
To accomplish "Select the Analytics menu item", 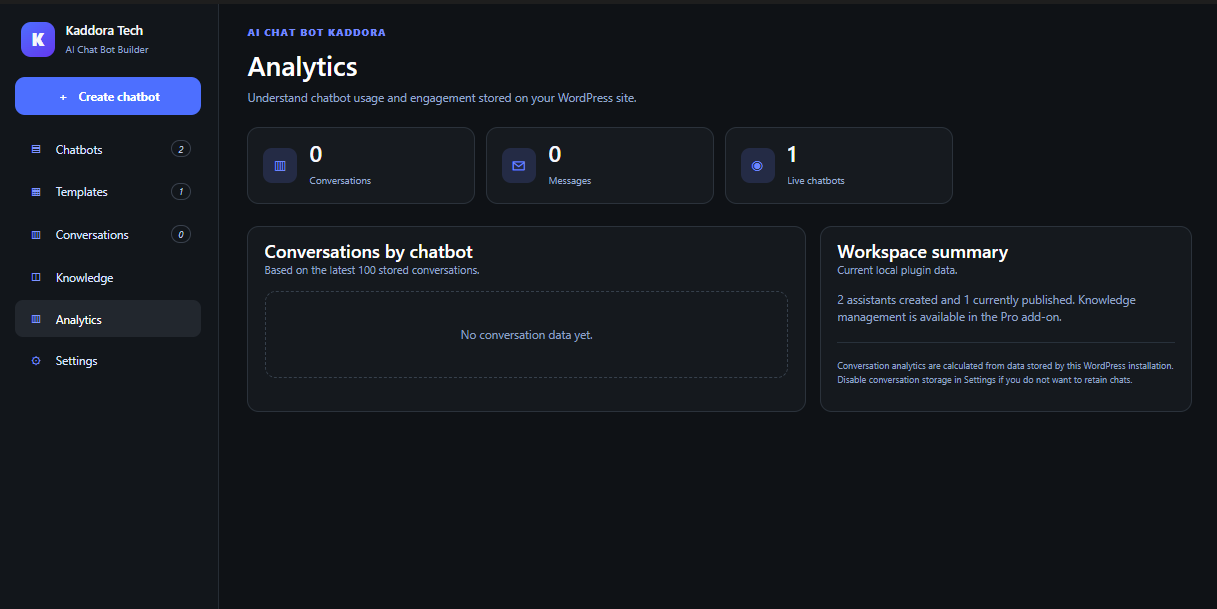I will [108, 319].
